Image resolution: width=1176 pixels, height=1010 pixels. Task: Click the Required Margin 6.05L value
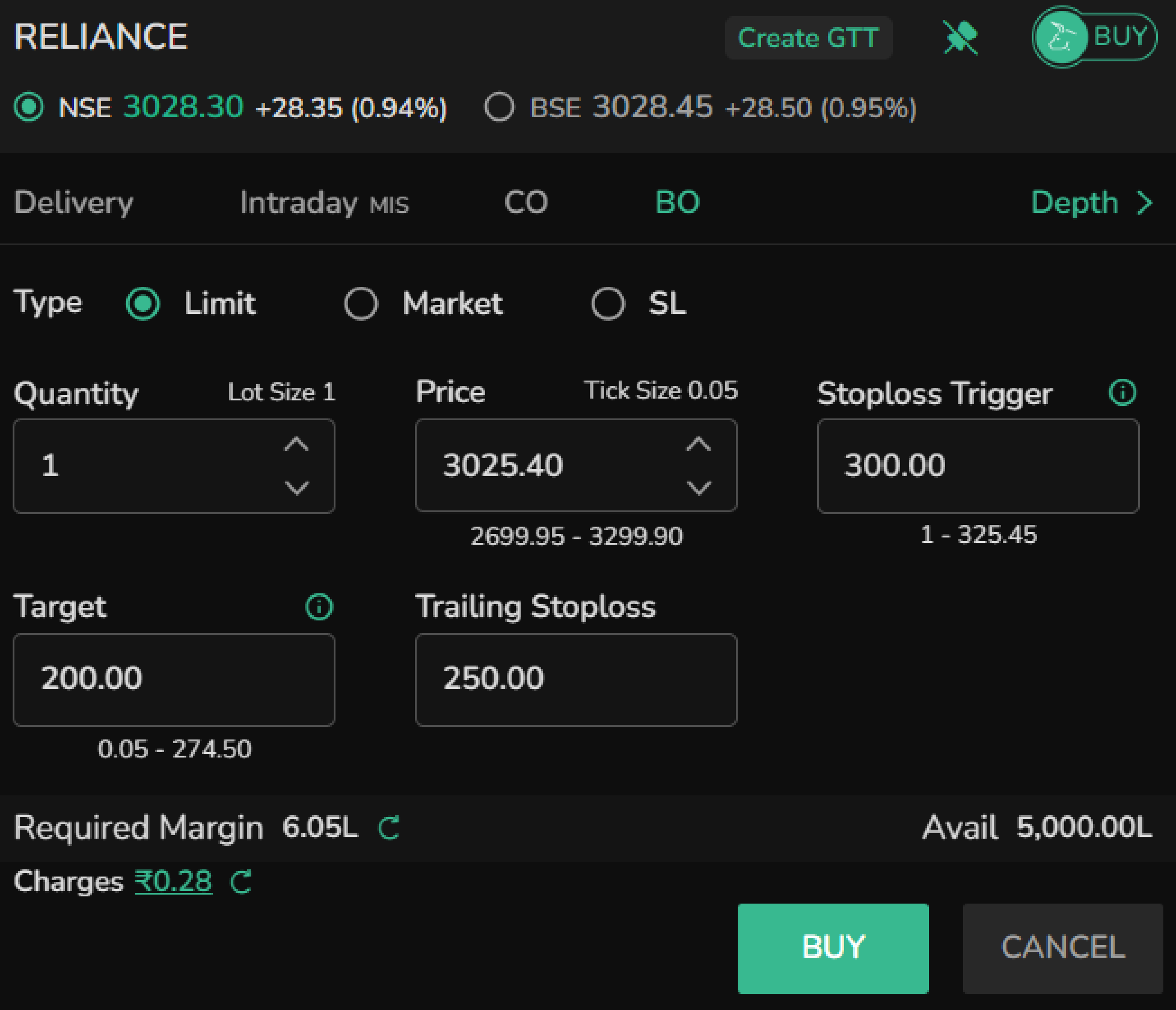(320, 827)
